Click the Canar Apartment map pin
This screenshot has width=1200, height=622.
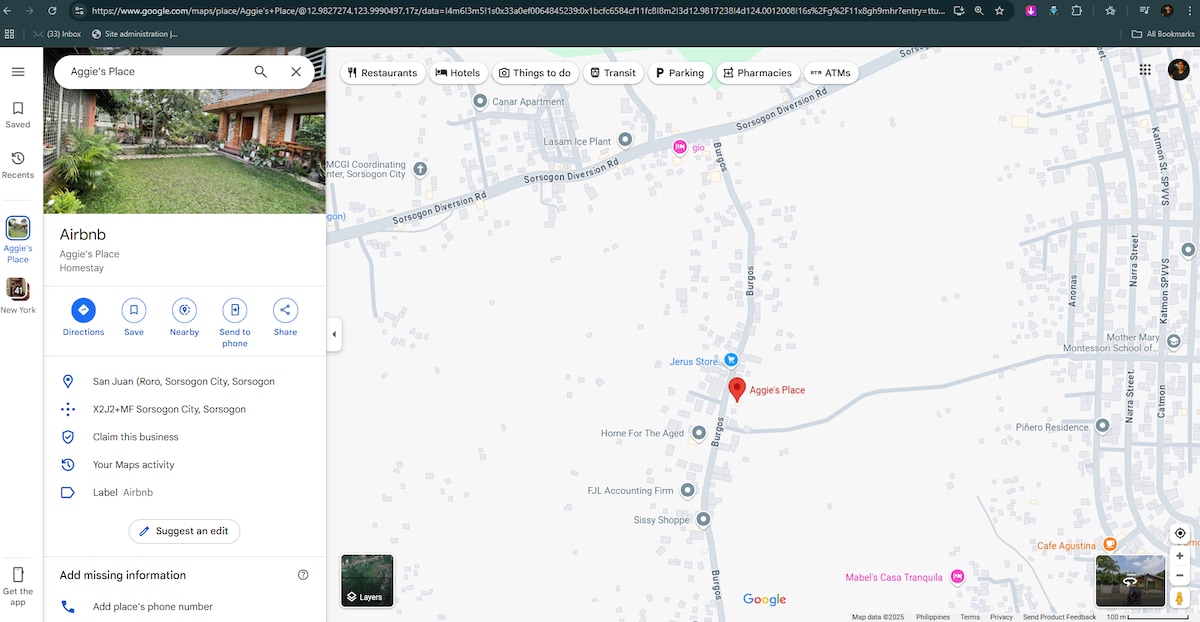tap(480, 101)
